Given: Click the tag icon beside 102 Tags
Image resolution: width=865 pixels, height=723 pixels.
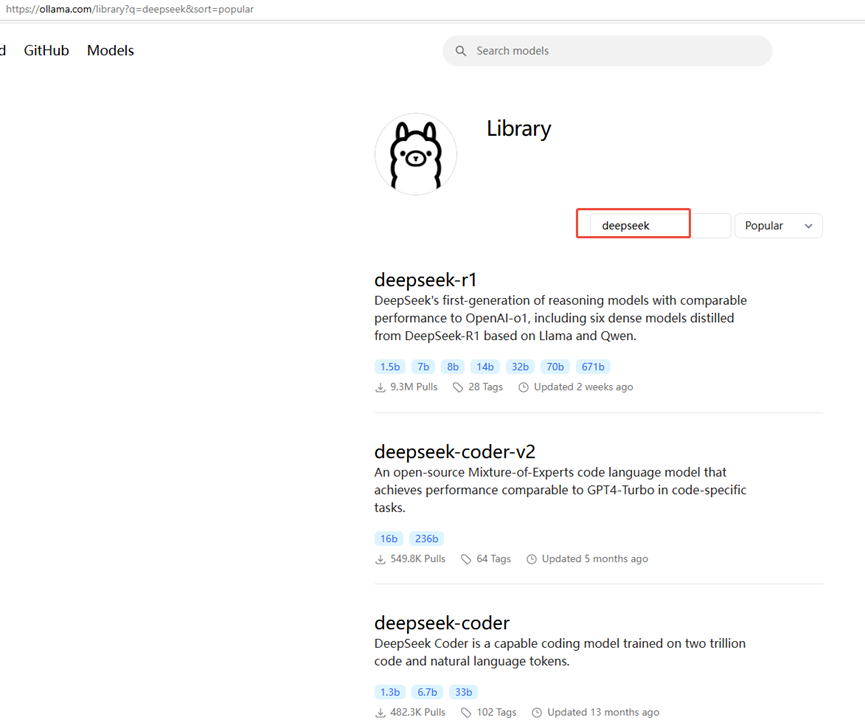Looking at the screenshot, I should pos(466,713).
